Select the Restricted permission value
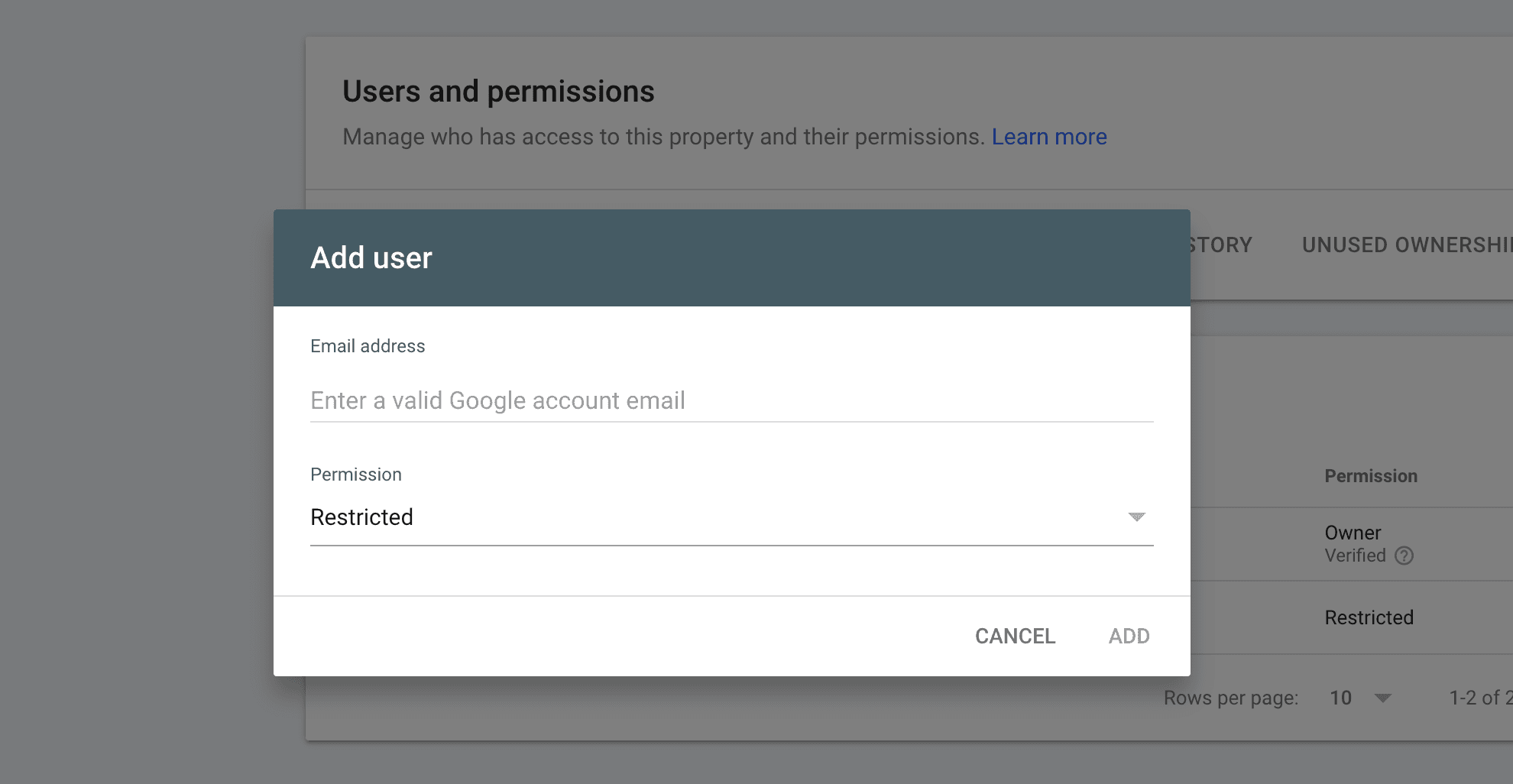 [x=361, y=517]
